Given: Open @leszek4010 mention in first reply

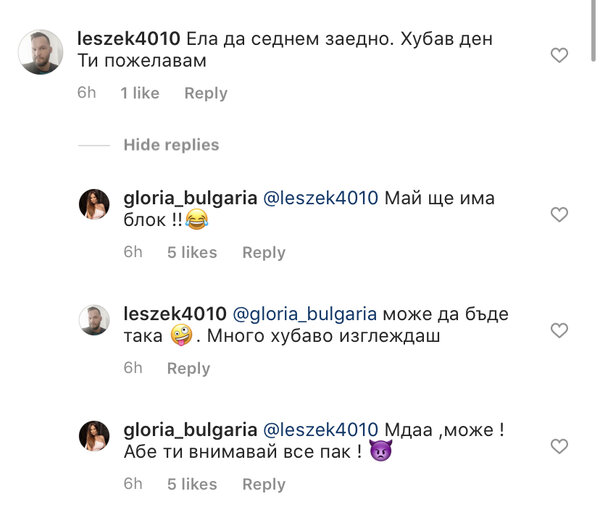Looking at the screenshot, I should [x=321, y=199].
